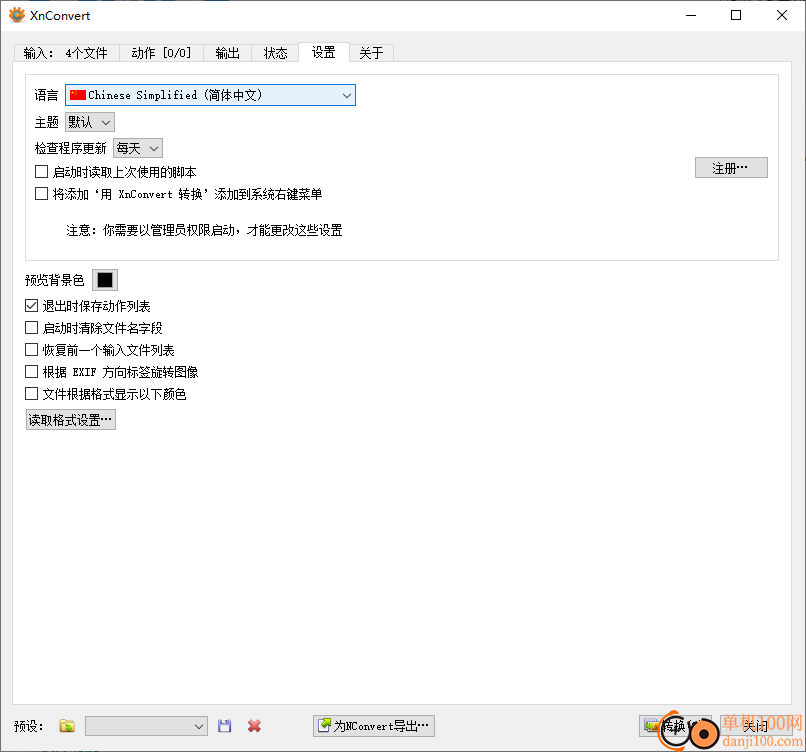Toggle add 'XnConvert 转换' to context menu
Screen dimensions: 806x752
click(41, 194)
